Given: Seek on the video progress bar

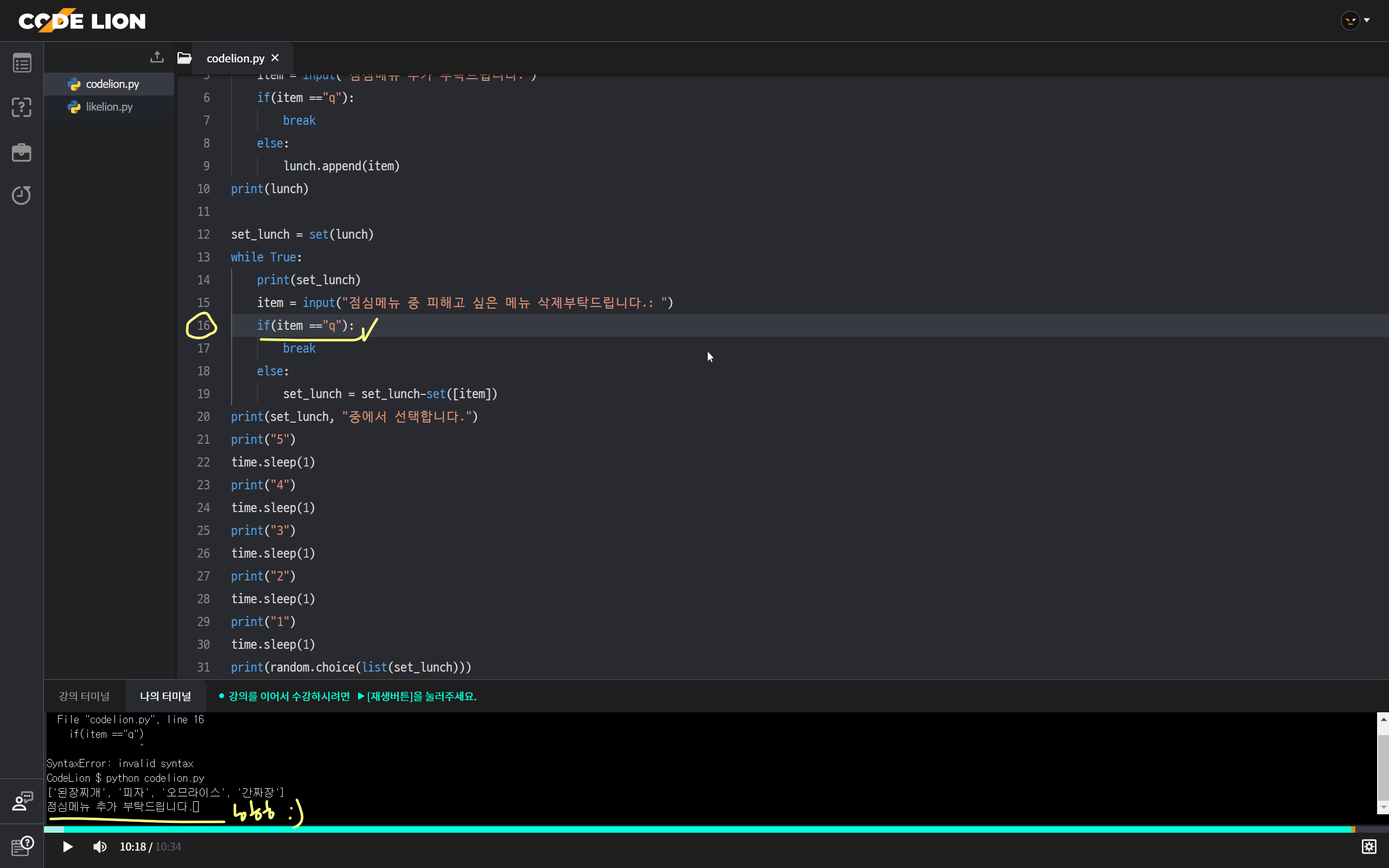Looking at the screenshot, I should pyautogui.click(x=689, y=829).
